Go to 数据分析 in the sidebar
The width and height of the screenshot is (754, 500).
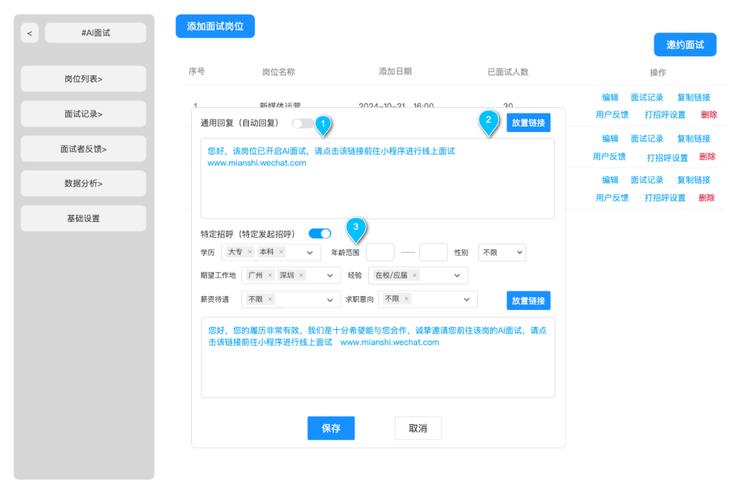[83, 184]
